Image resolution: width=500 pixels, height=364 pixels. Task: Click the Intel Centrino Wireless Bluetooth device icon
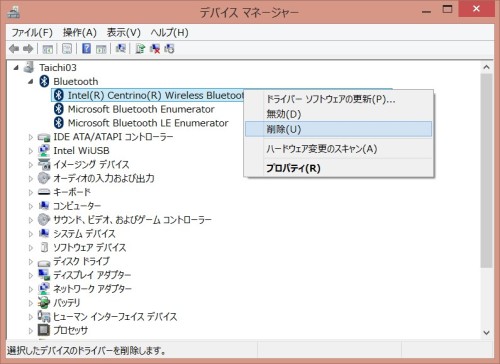[x=59, y=95]
